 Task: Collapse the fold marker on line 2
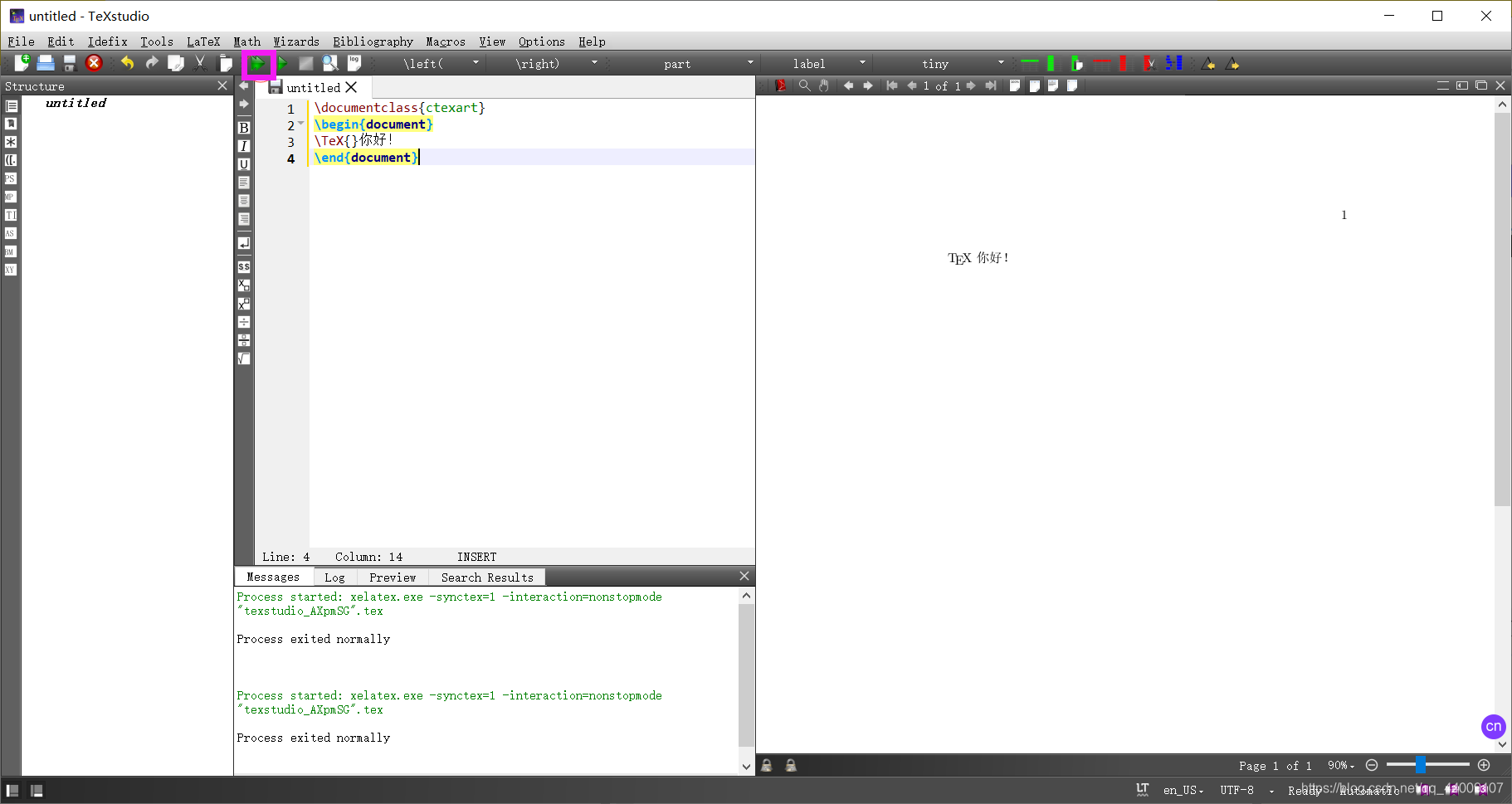tap(300, 124)
